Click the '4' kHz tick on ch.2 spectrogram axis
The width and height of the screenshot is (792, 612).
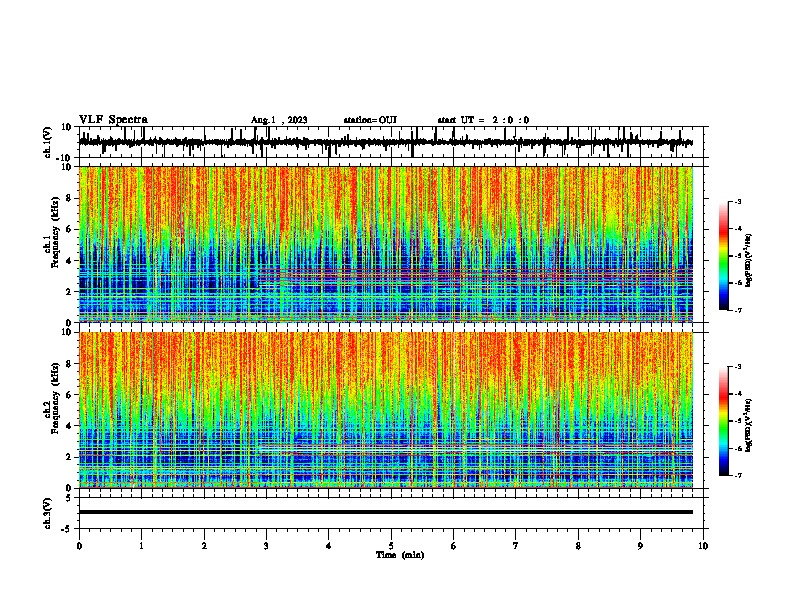[x=69, y=426]
